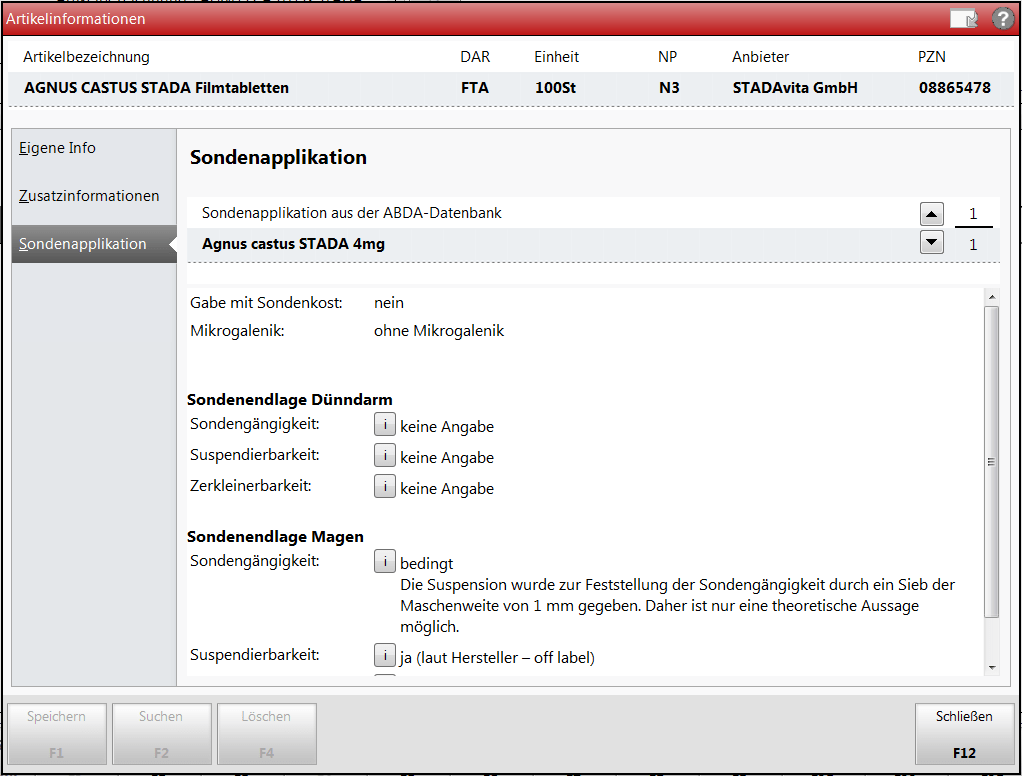Click PZN value 08865478
Viewport: 1022px width, 776px height.
pos(954,88)
